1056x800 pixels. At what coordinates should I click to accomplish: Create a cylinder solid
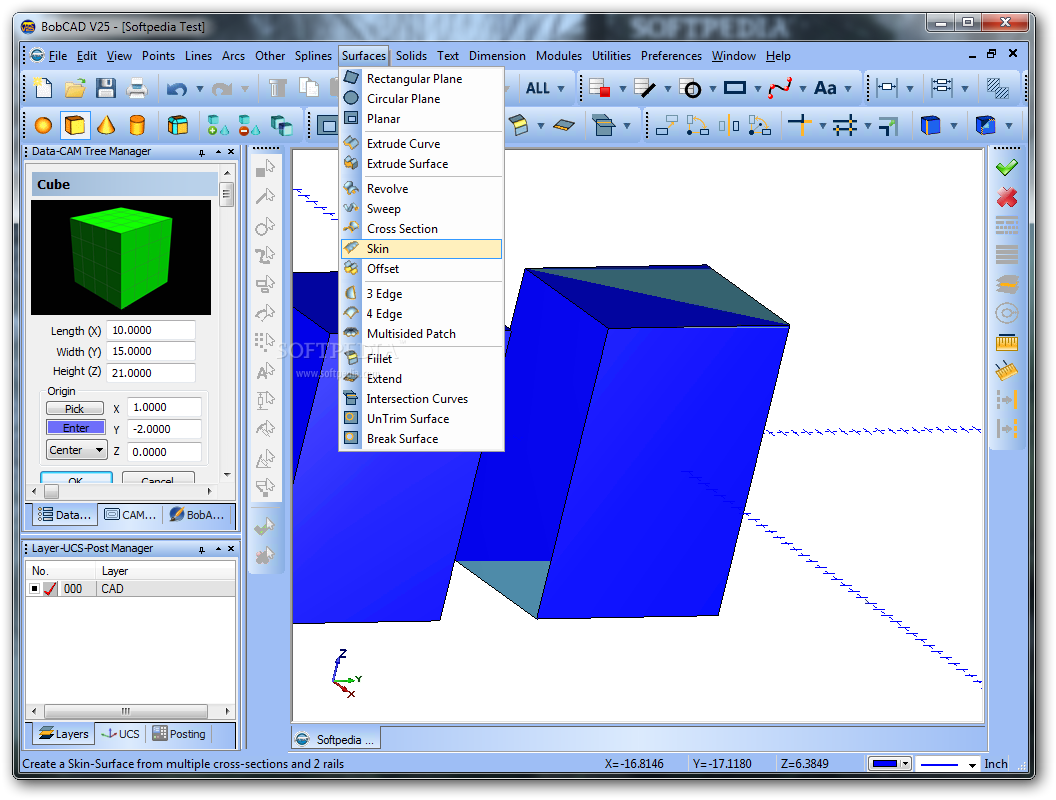coord(137,125)
